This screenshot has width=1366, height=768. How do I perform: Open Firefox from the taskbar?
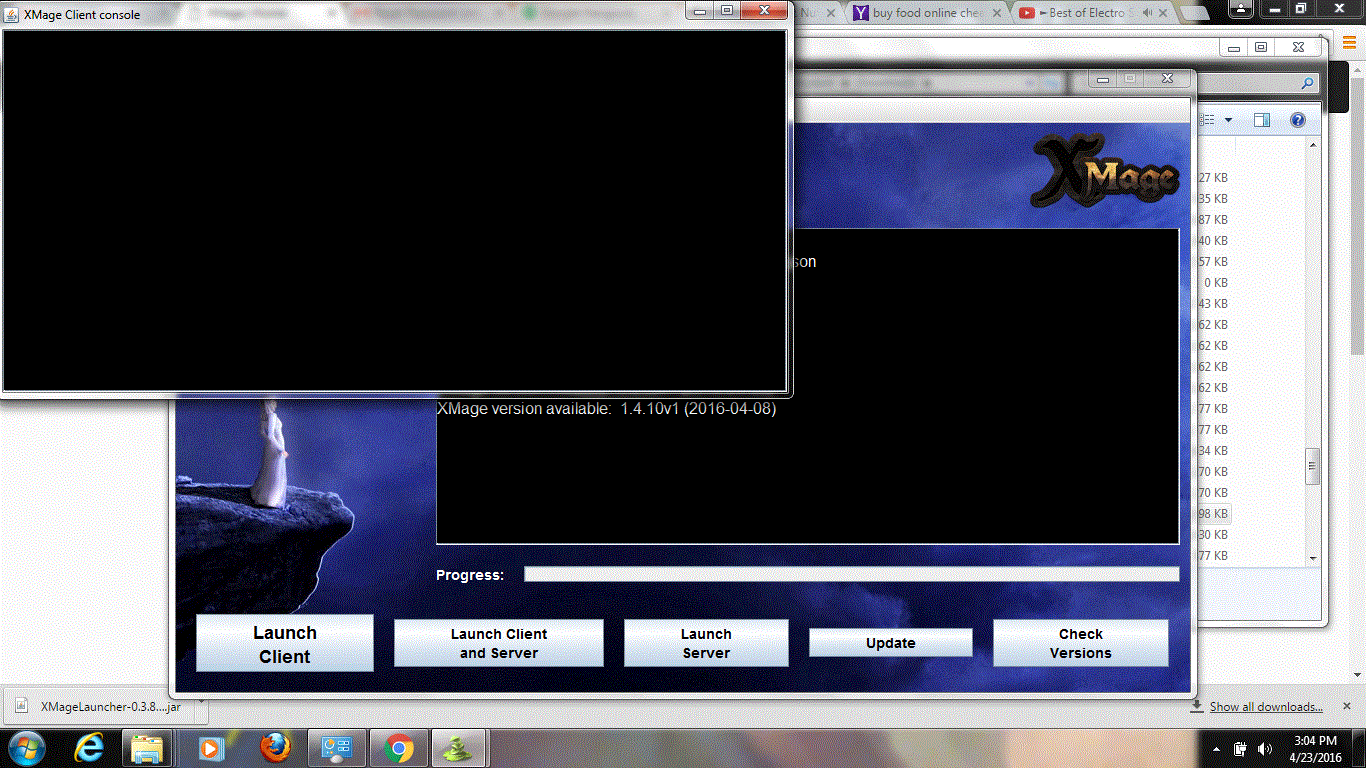(x=275, y=748)
